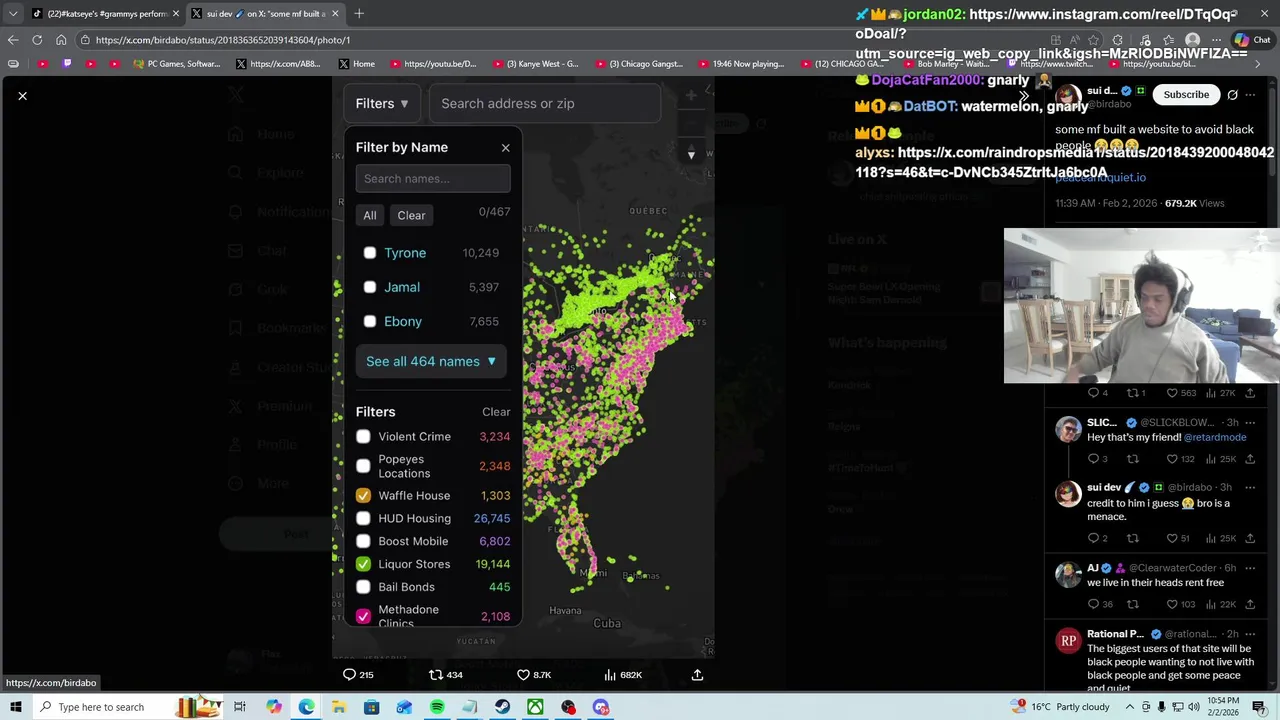Collapse the side panel with double chevron
The image size is (1280, 720).
(1024, 95)
